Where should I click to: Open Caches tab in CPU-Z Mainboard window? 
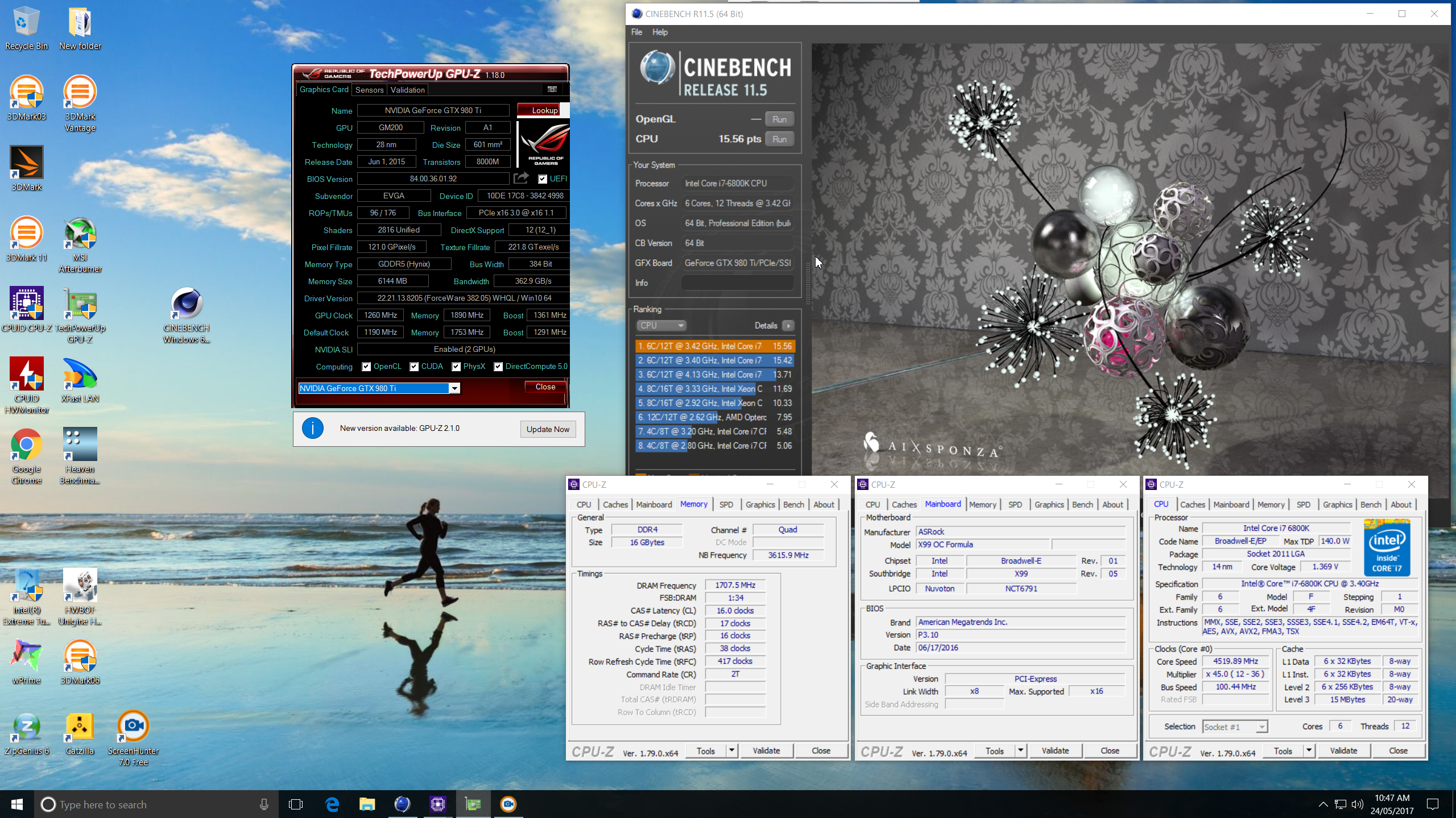904,504
